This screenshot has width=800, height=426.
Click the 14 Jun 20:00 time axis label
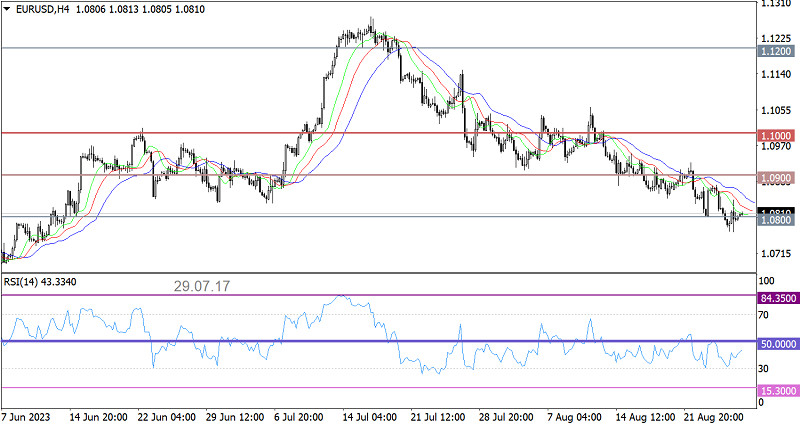pyautogui.click(x=98, y=417)
